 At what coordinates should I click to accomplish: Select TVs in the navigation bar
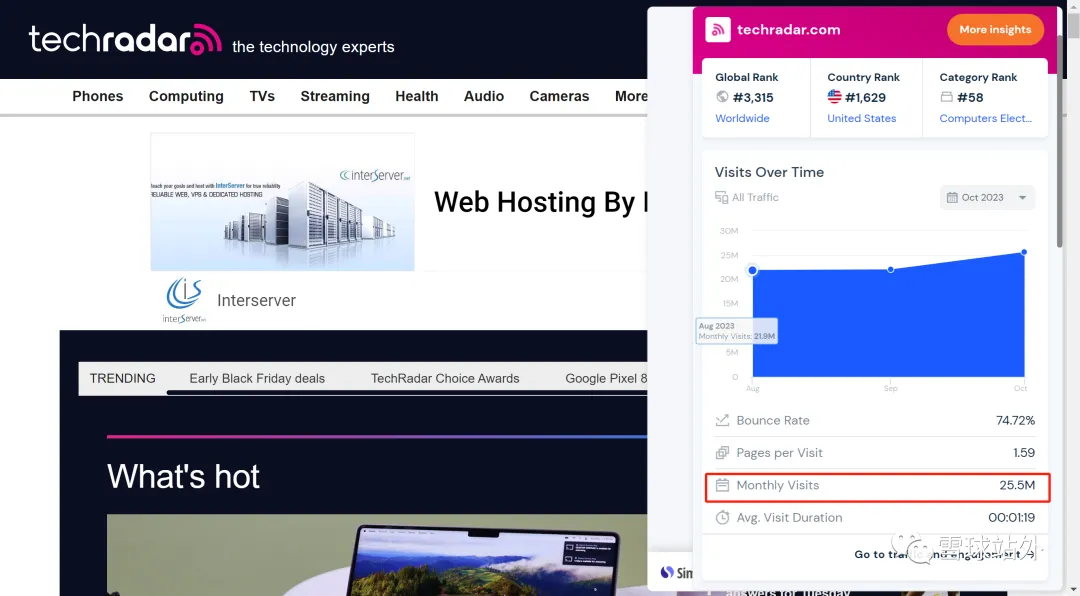coord(262,96)
